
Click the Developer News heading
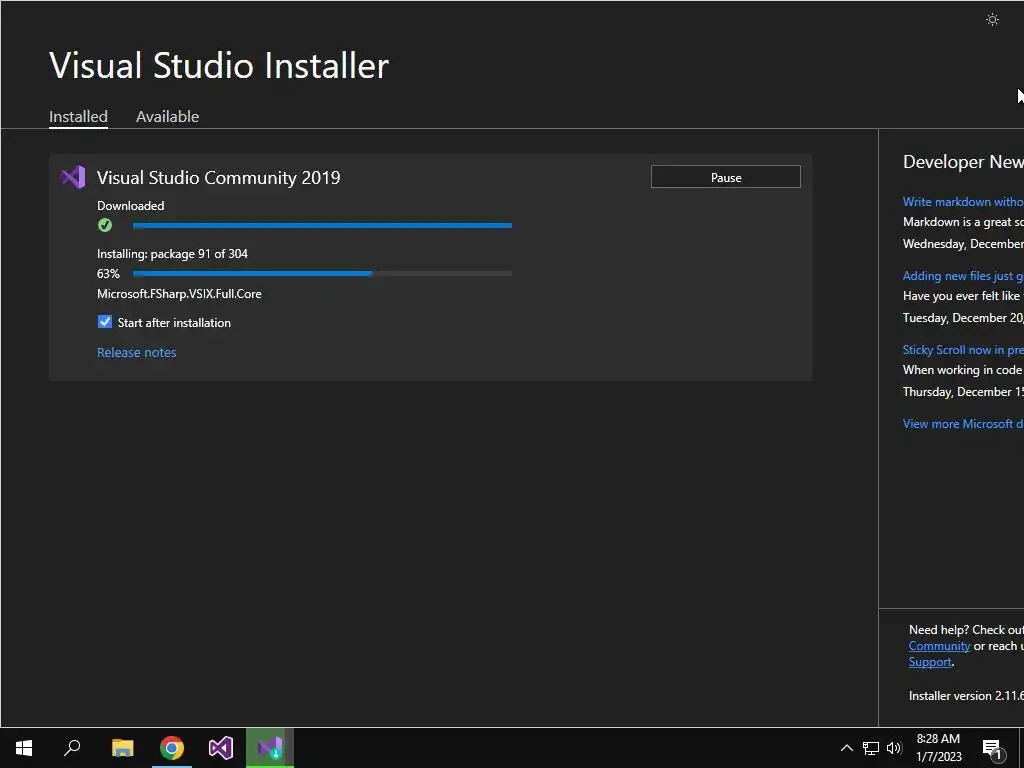(x=963, y=162)
